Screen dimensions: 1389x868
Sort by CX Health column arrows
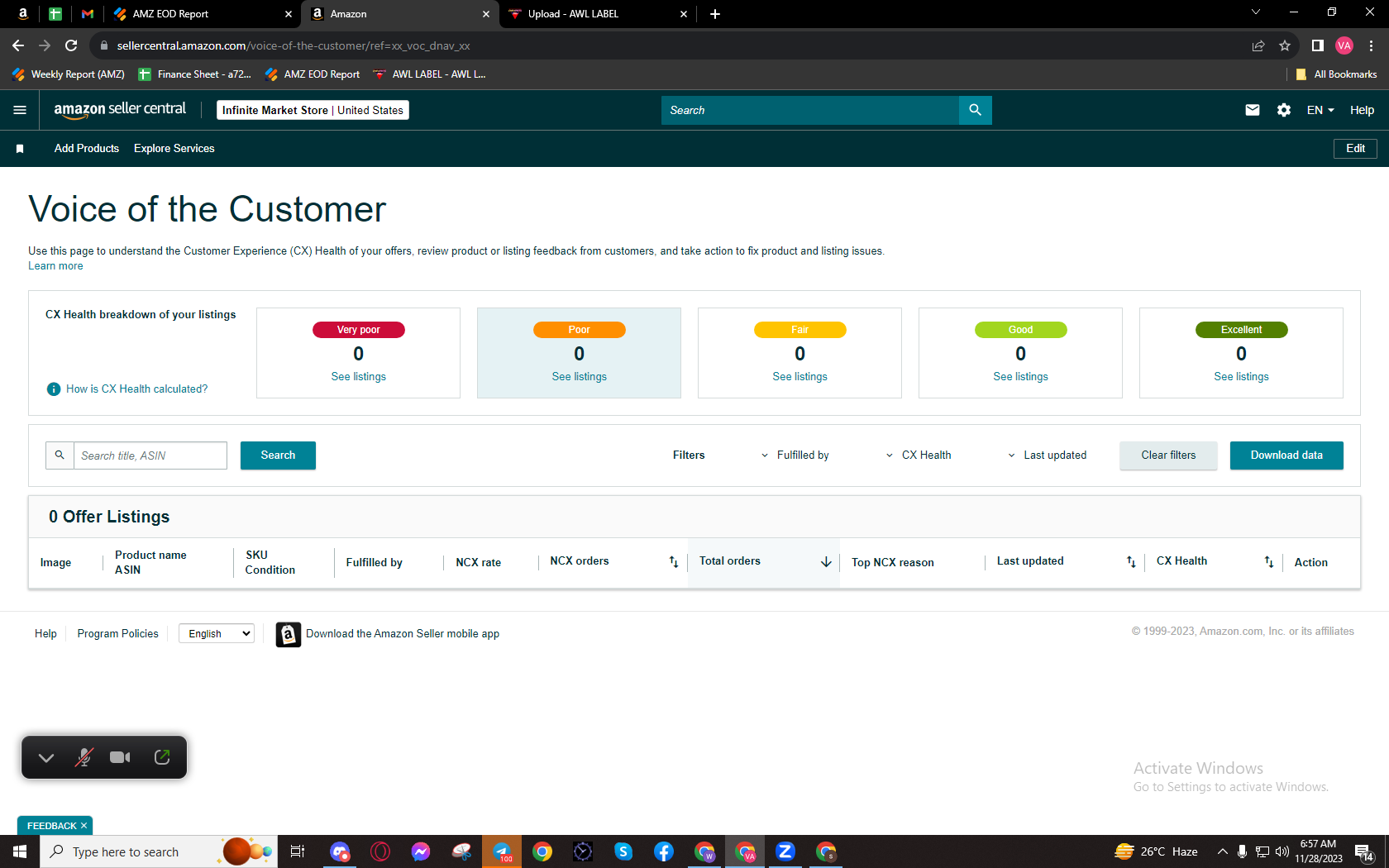(1268, 562)
